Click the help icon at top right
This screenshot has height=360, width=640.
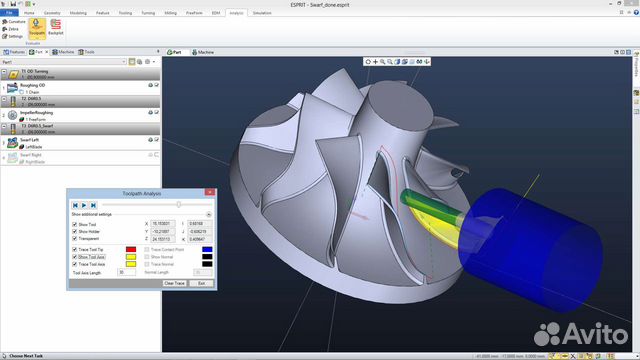[636, 13]
